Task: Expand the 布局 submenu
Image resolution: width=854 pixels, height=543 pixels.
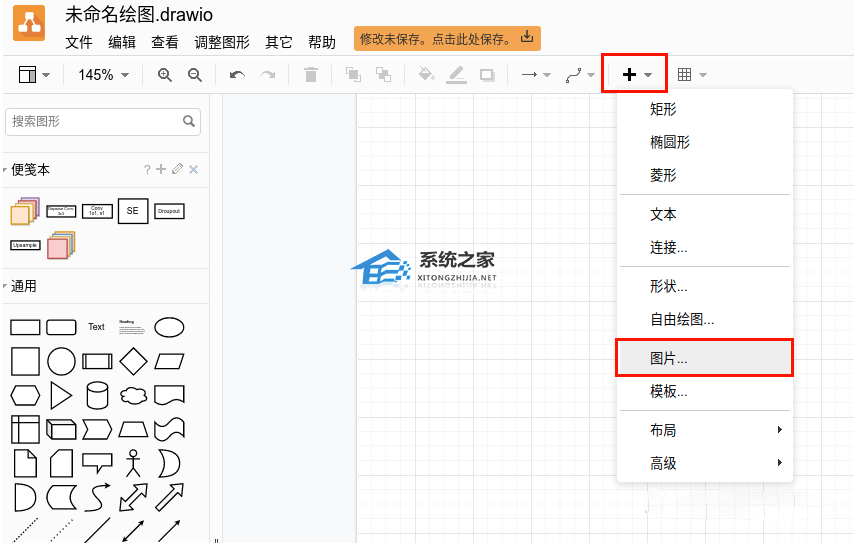Action: pyautogui.click(x=705, y=431)
